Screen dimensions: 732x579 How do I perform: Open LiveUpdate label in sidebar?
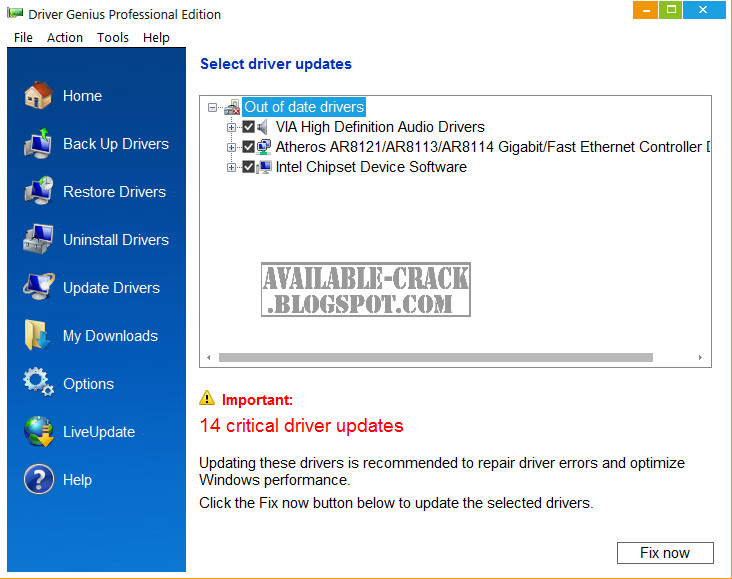pos(99,432)
